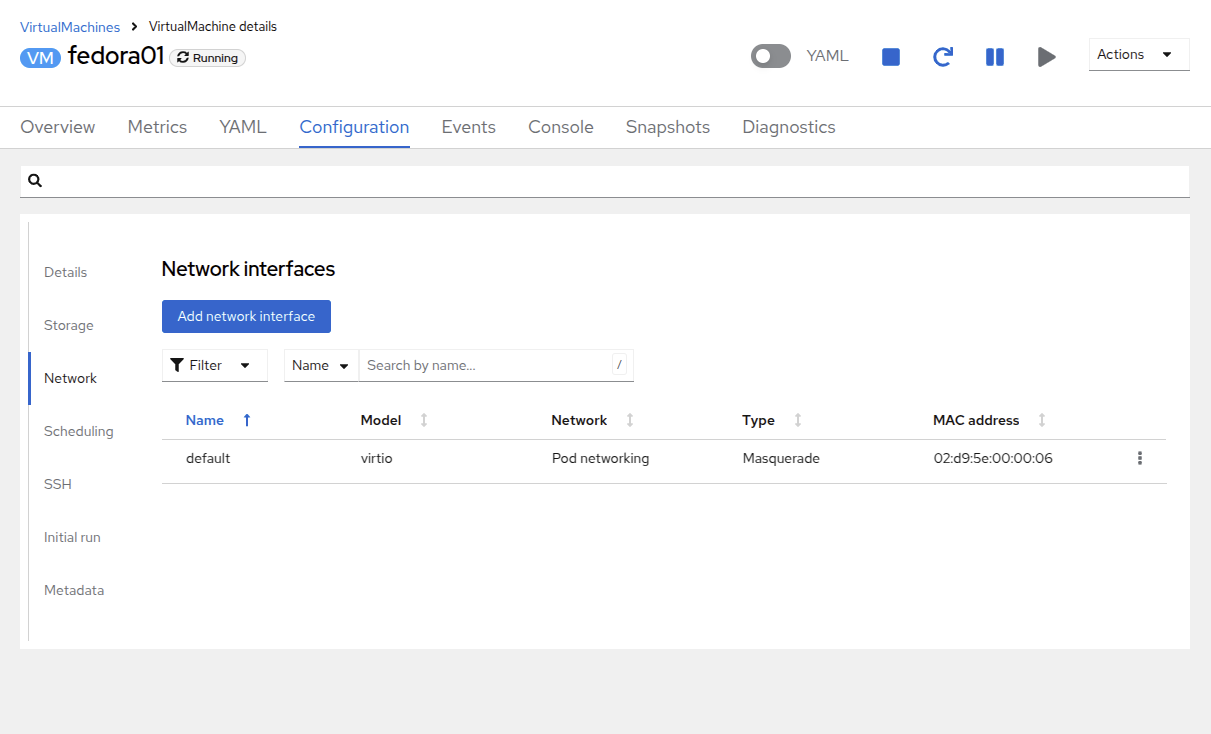Open kebab menu for default interface row
The width and height of the screenshot is (1211, 734).
click(x=1139, y=459)
